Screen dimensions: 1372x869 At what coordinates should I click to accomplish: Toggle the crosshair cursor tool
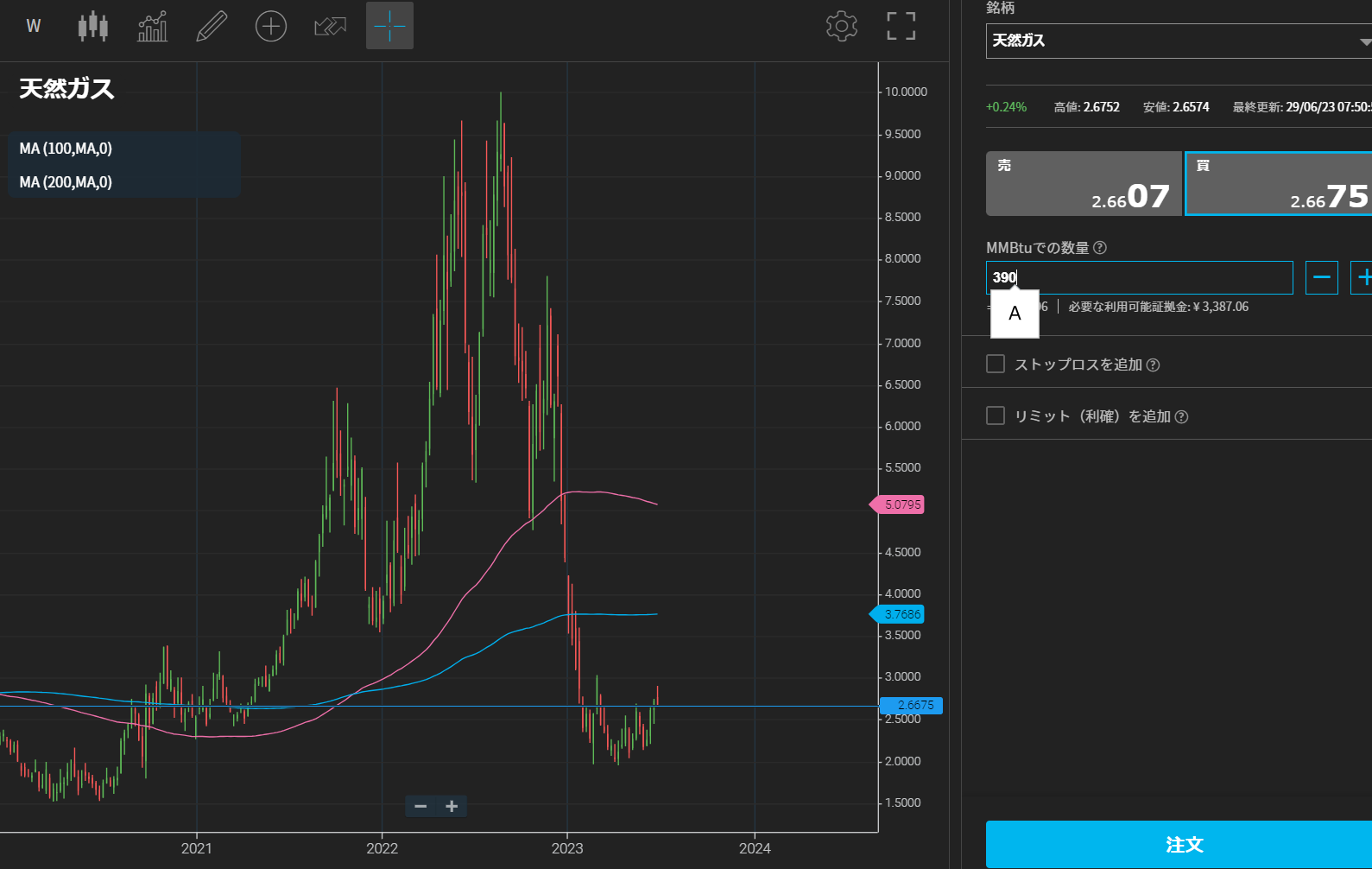pos(389,26)
